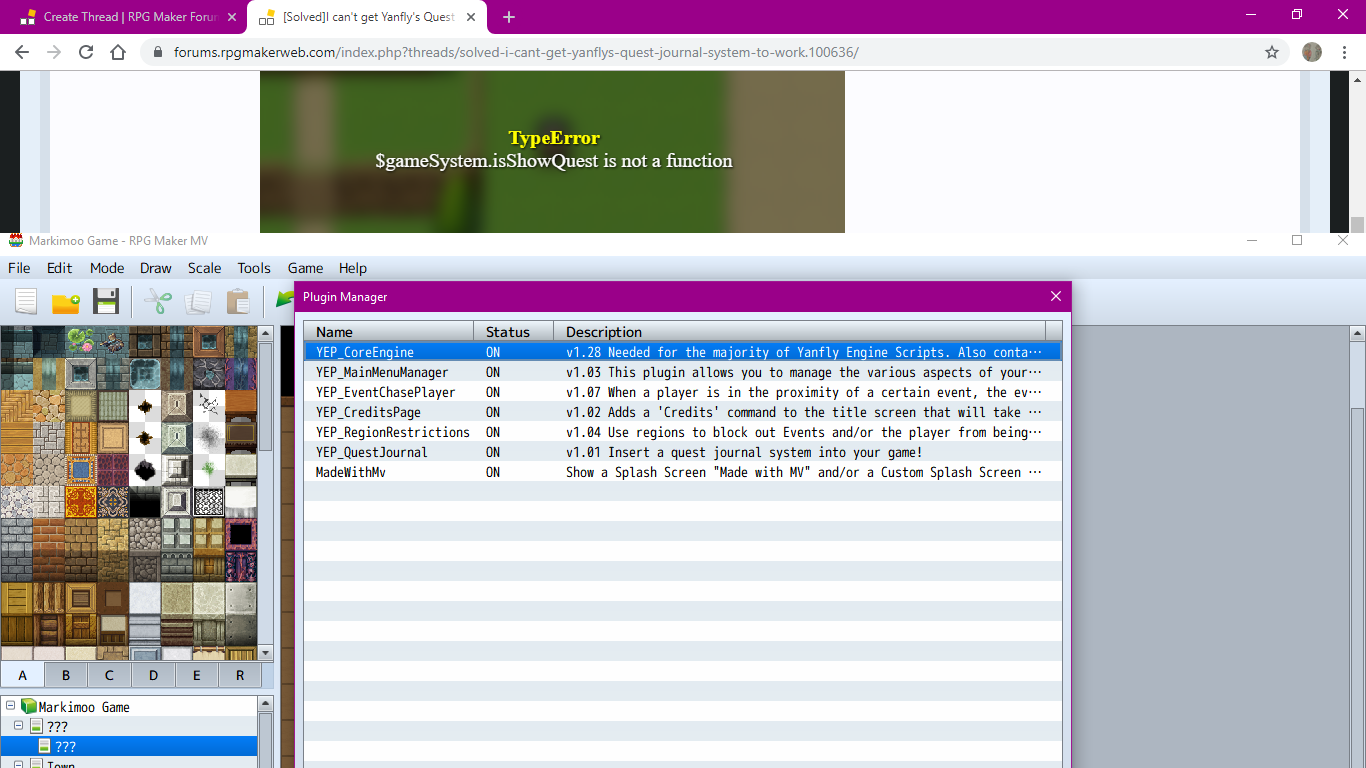Switch to tileset tab B
The image size is (1366, 768).
click(66, 675)
